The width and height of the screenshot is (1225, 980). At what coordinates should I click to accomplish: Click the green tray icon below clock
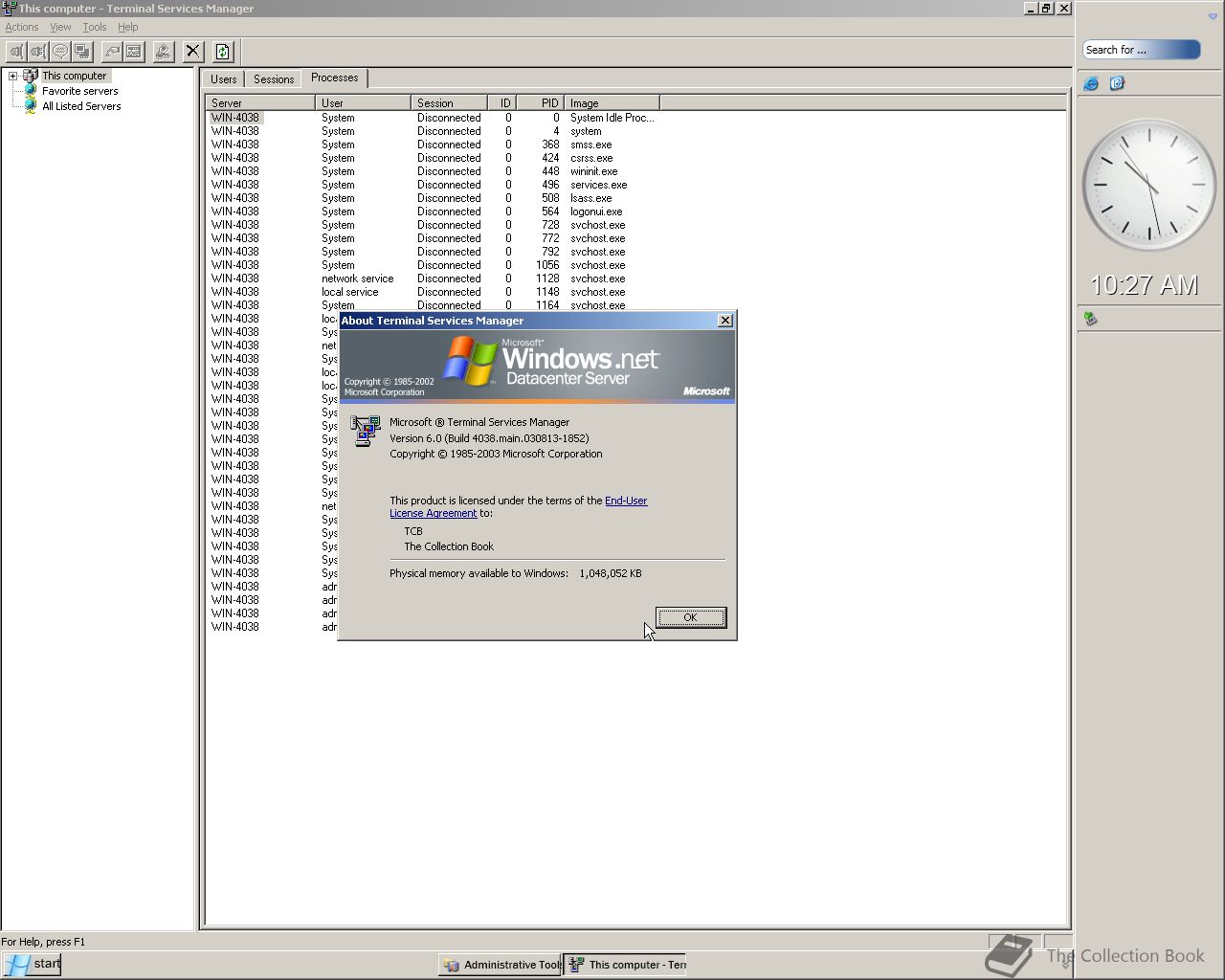coord(1090,319)
